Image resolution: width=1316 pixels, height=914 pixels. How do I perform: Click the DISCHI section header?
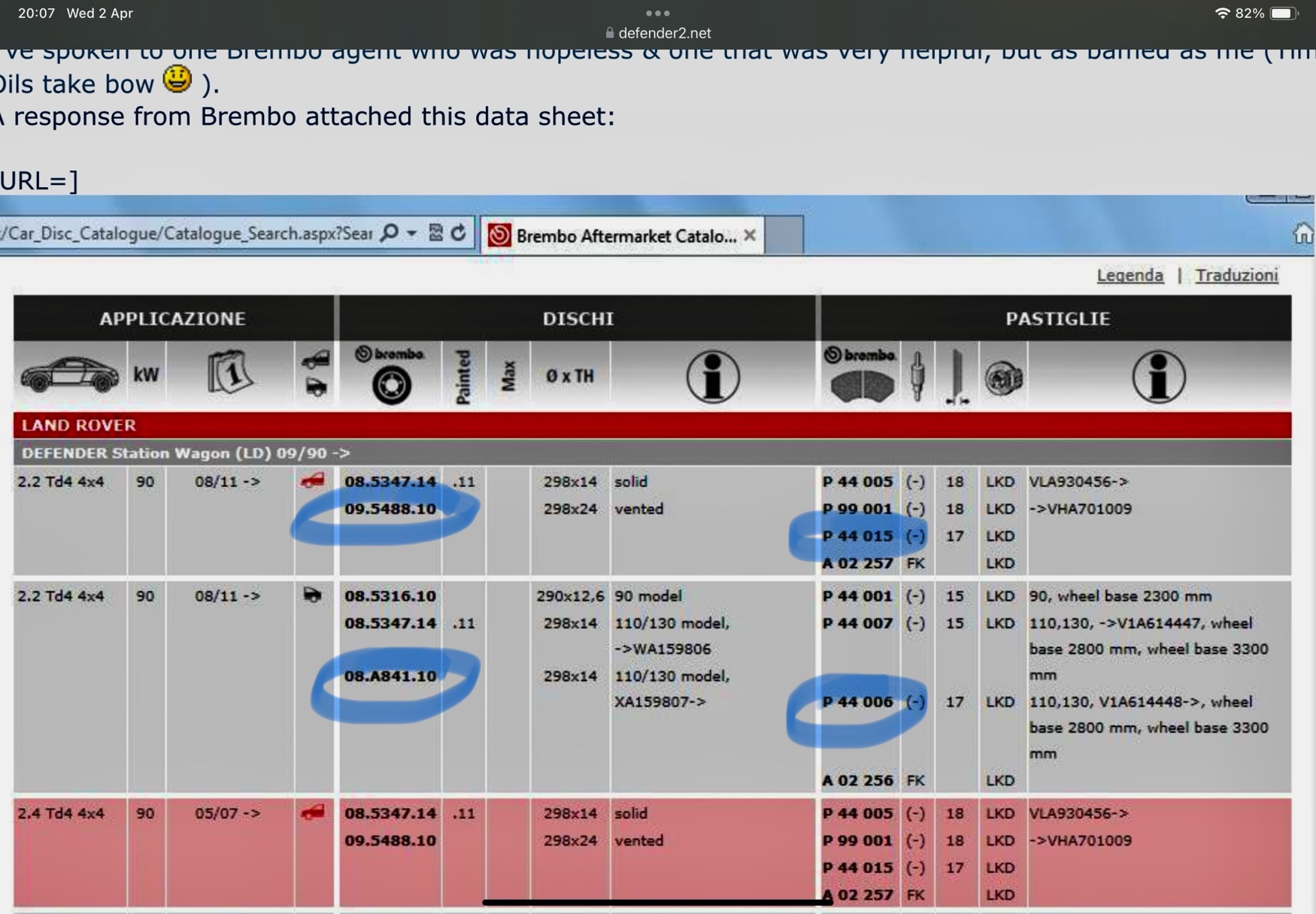pos(578,319)
